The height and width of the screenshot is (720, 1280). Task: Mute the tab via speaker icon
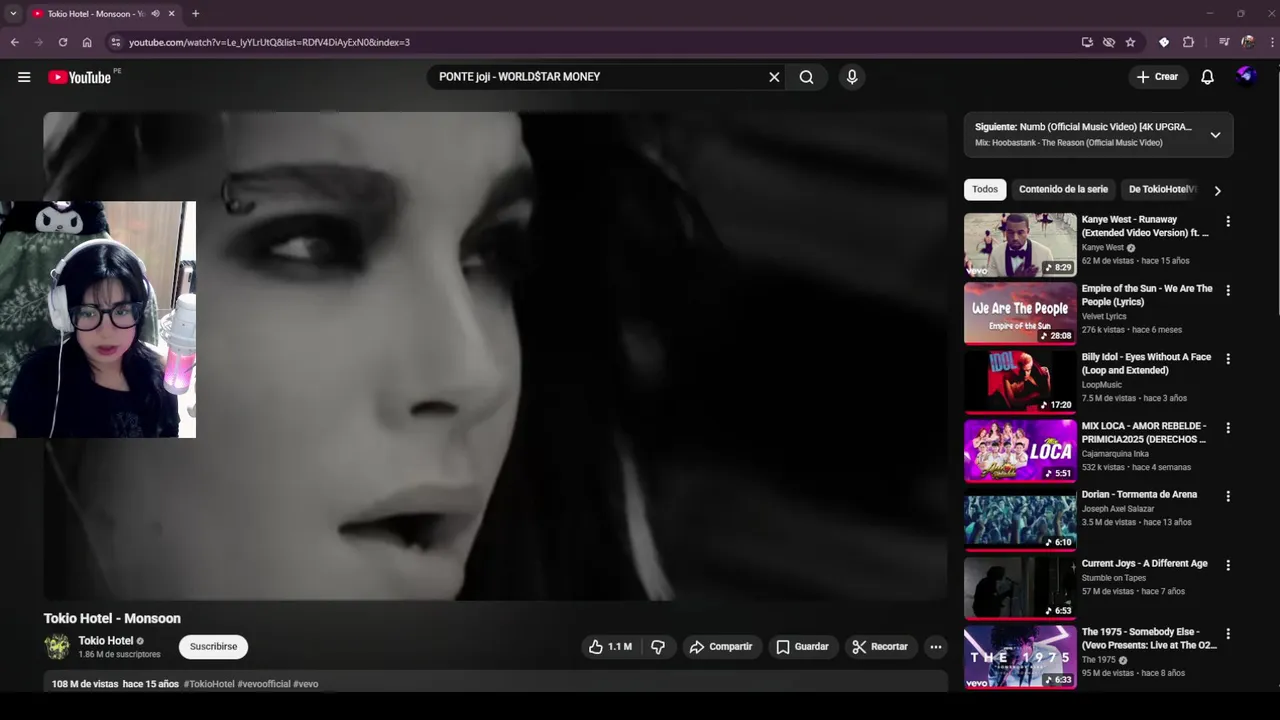click(x=155, y=14)
